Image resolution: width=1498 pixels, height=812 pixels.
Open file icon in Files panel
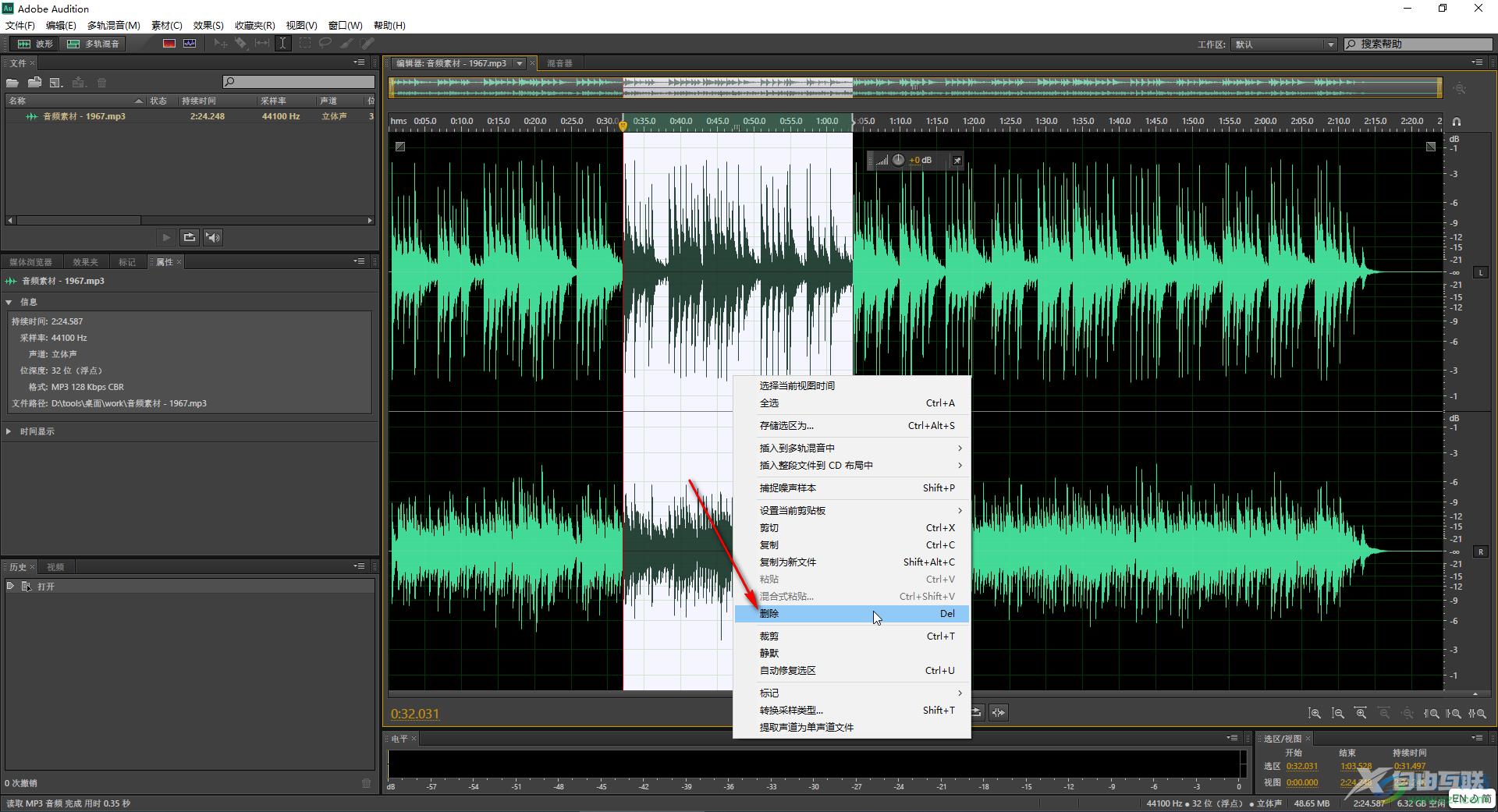point(12,83)
